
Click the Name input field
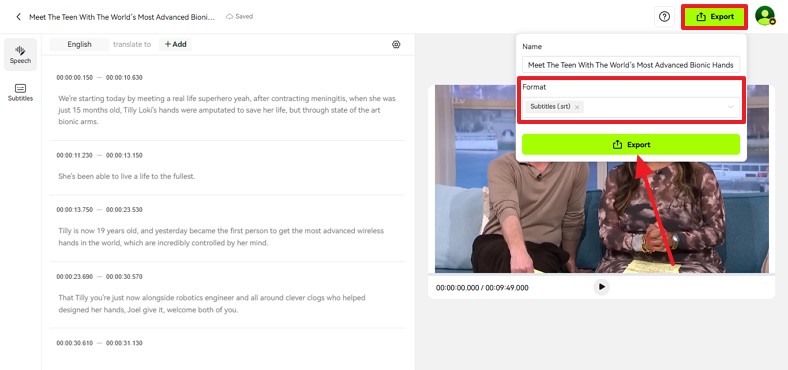click(631, 65)
